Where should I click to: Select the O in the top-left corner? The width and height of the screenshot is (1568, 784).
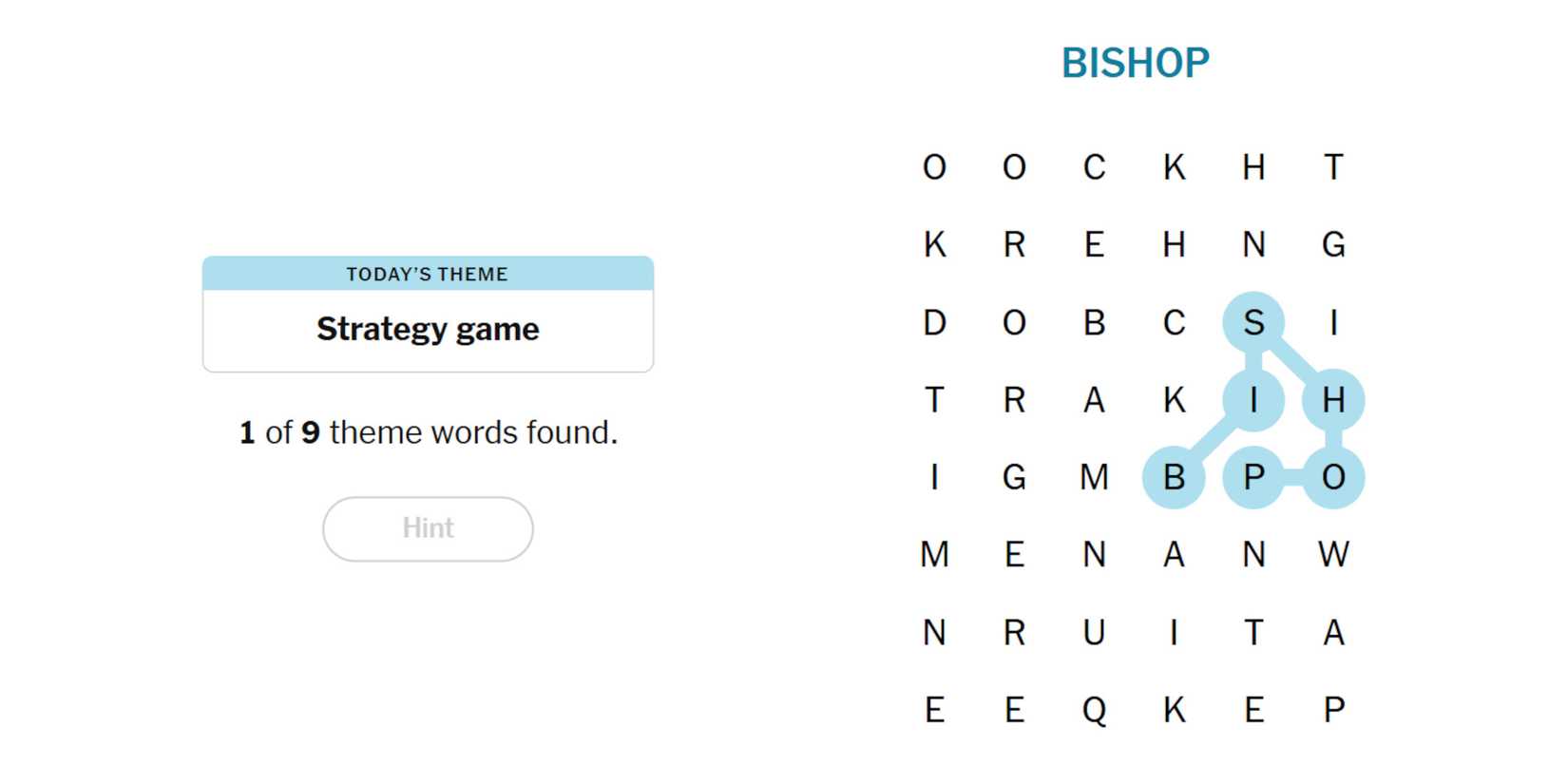(934, 167)
